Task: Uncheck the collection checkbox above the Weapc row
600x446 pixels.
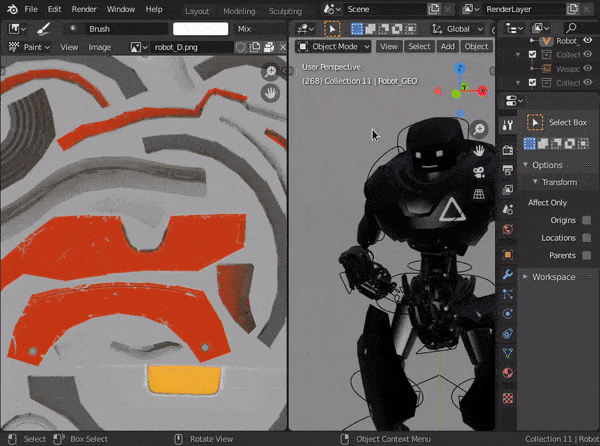Action: (x=532, y=54)
